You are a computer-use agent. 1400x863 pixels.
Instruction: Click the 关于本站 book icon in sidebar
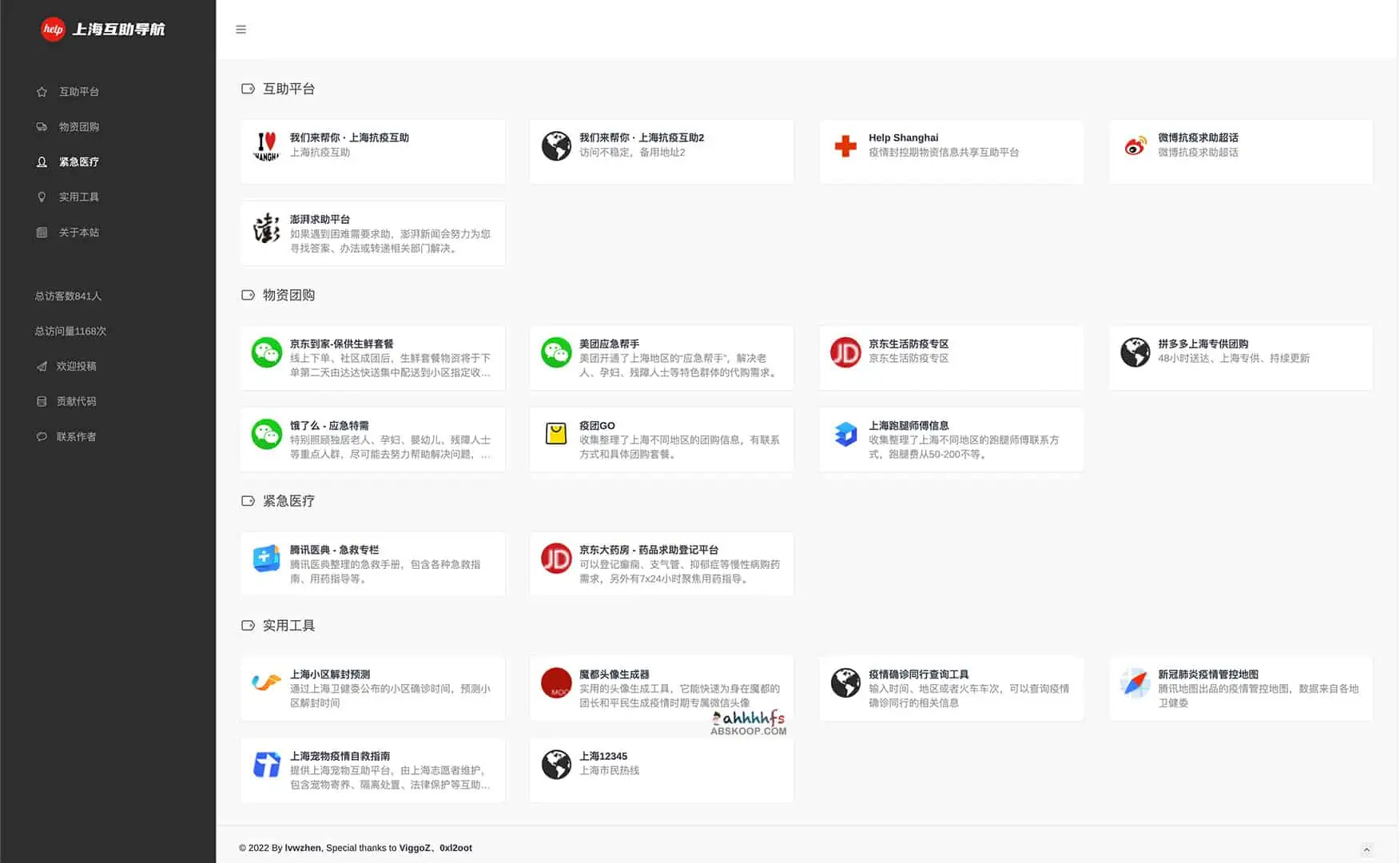tap(41, 232)
